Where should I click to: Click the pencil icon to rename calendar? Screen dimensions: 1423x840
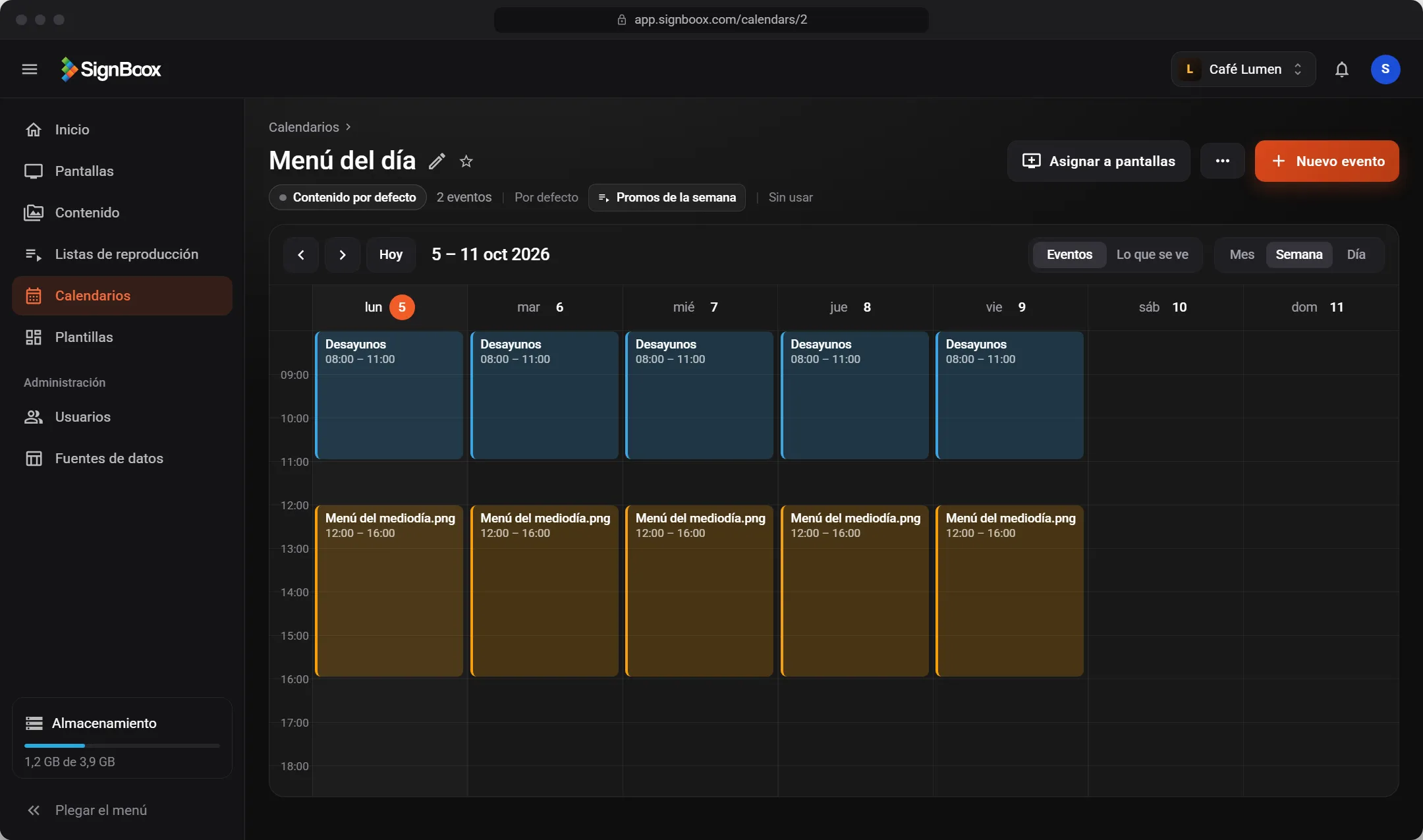(x=437, y=161)
